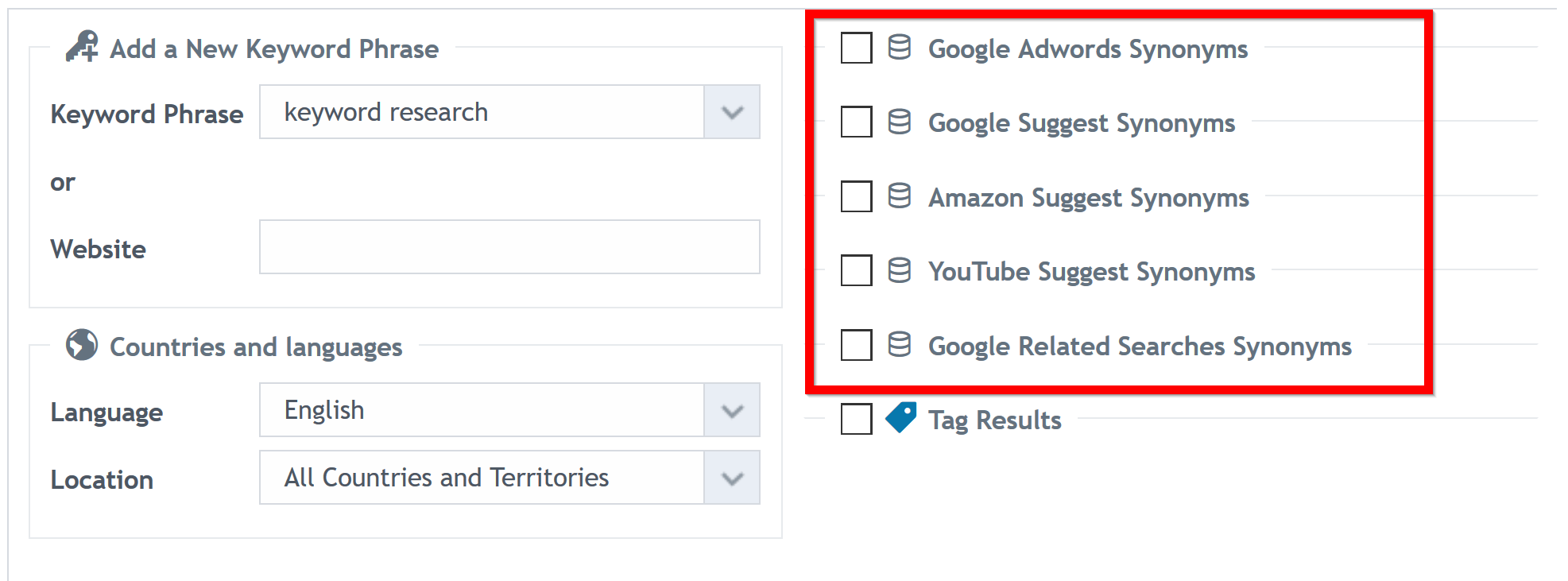1568x581 pixels.
Task: Click the blue tag icon beside Tag Results
Action: coord(901,417)
